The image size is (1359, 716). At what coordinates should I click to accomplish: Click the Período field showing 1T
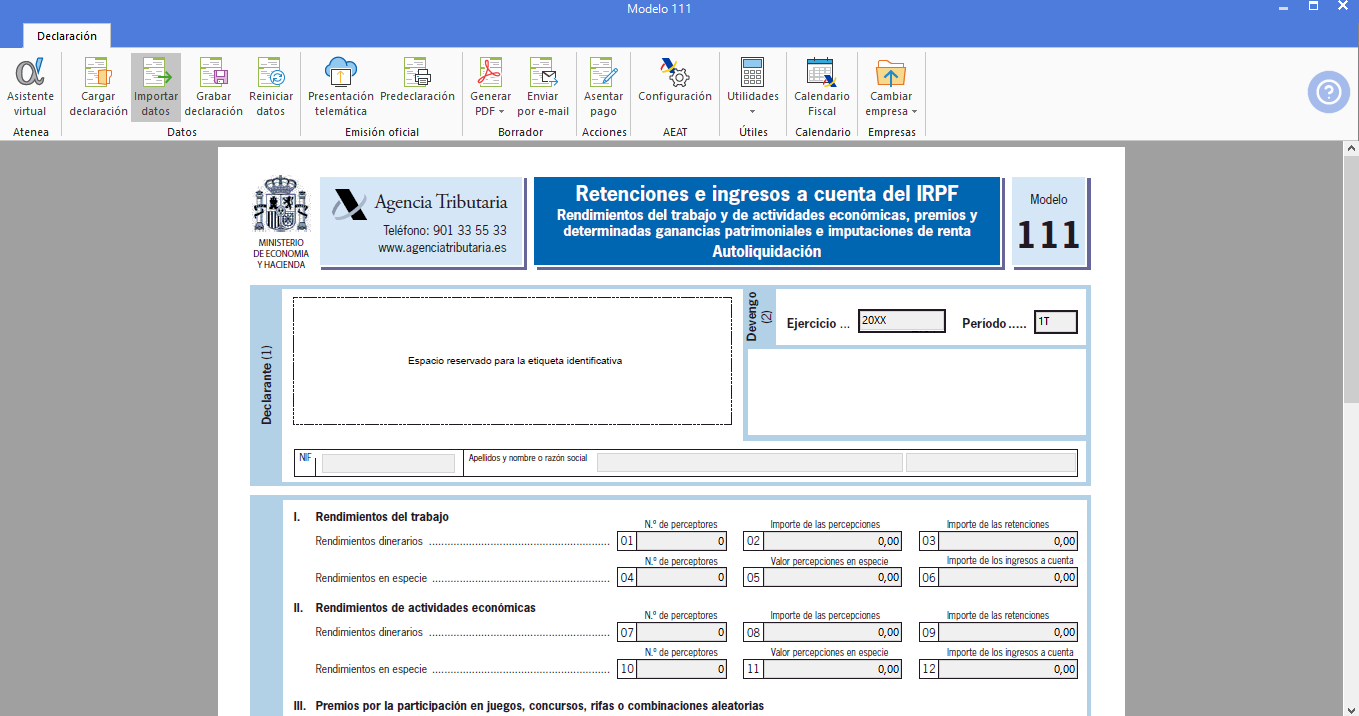(x=1056, y=322)
